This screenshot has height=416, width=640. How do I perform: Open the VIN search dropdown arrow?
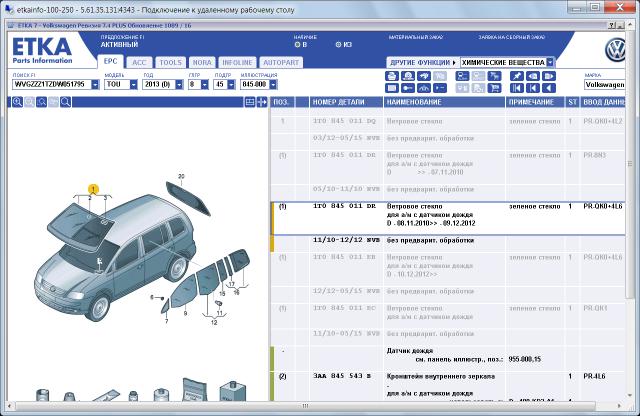coord(95,85)
